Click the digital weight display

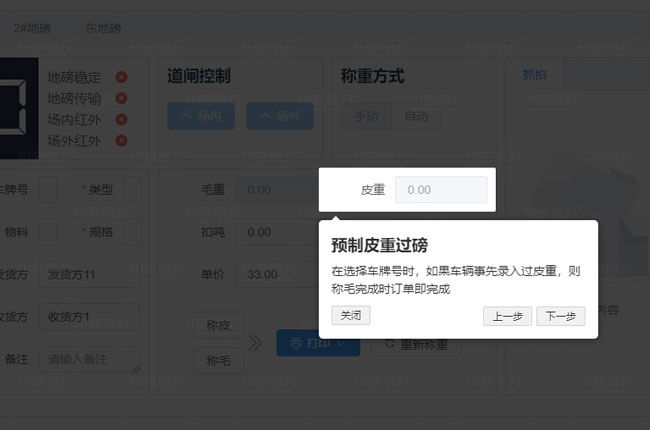19,106
